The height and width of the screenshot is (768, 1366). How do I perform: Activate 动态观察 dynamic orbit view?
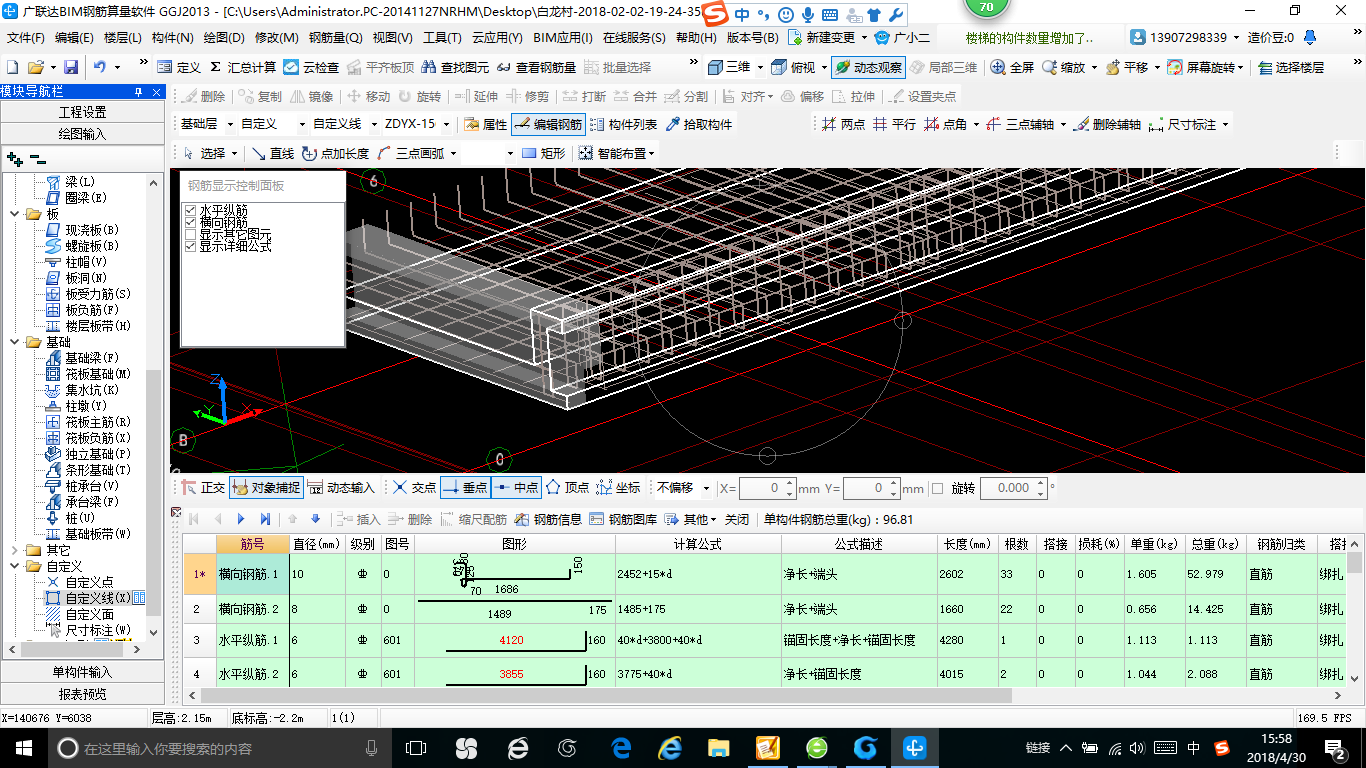868,67
